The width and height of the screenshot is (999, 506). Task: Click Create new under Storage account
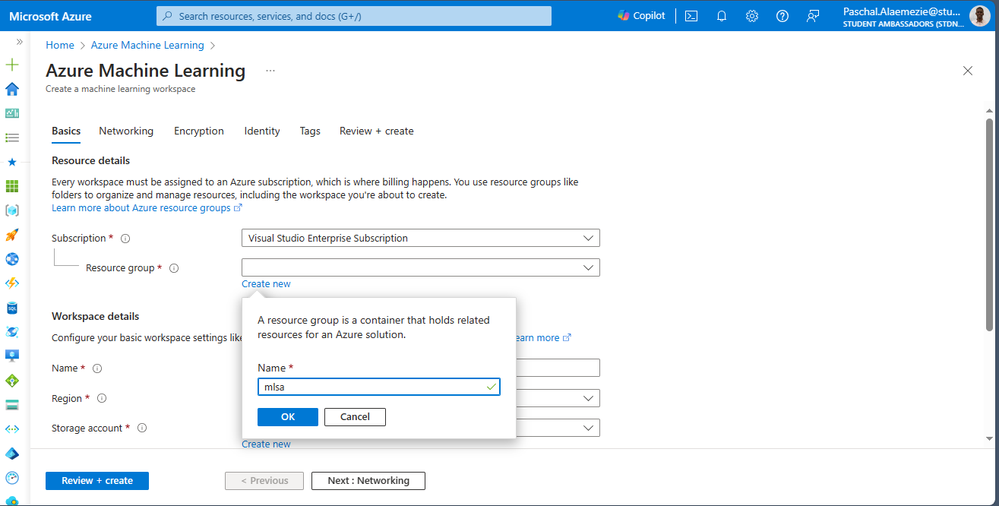point(266,444)
